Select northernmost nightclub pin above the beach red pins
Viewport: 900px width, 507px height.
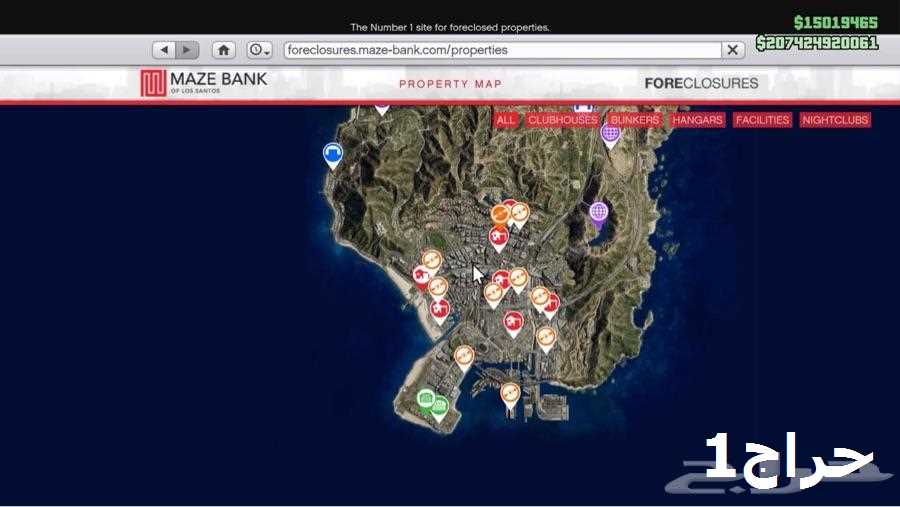pyautogui.click(x=432, y=262)
